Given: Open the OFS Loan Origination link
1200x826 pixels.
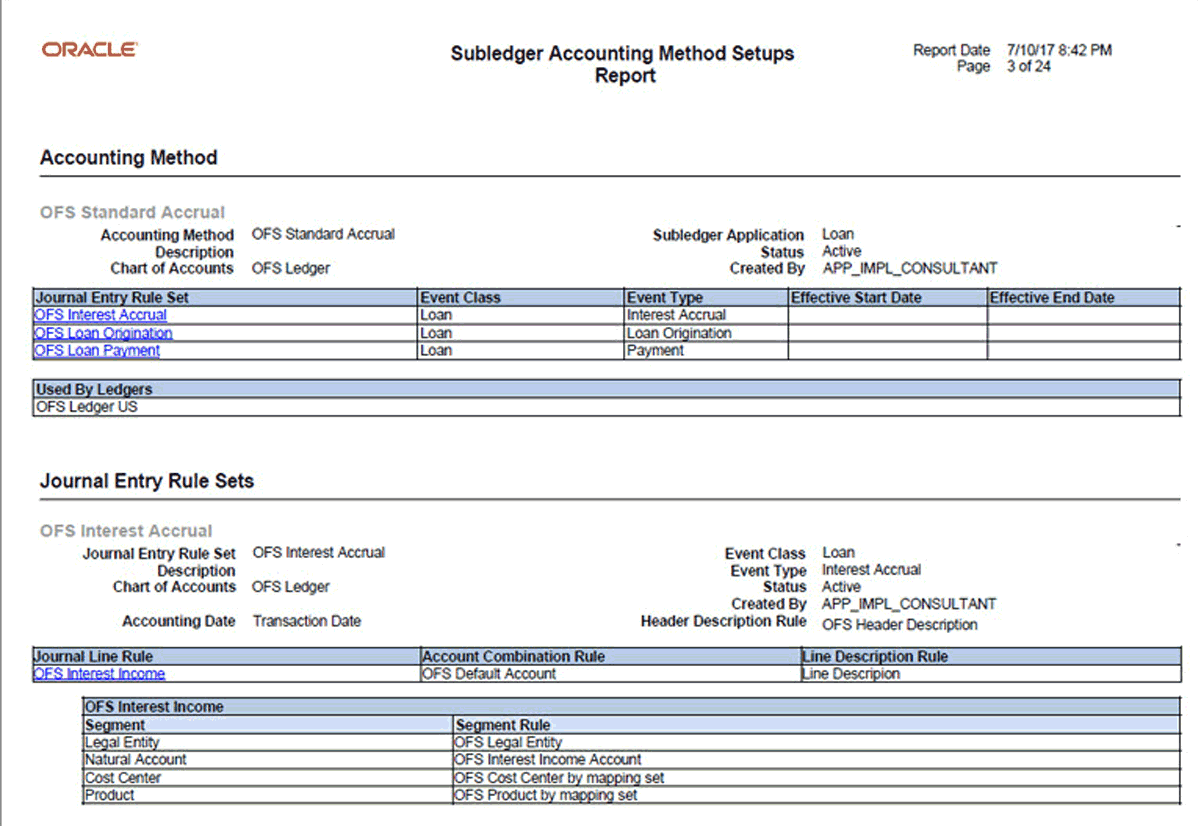Looking at the screenshot, I should (103, 333).
